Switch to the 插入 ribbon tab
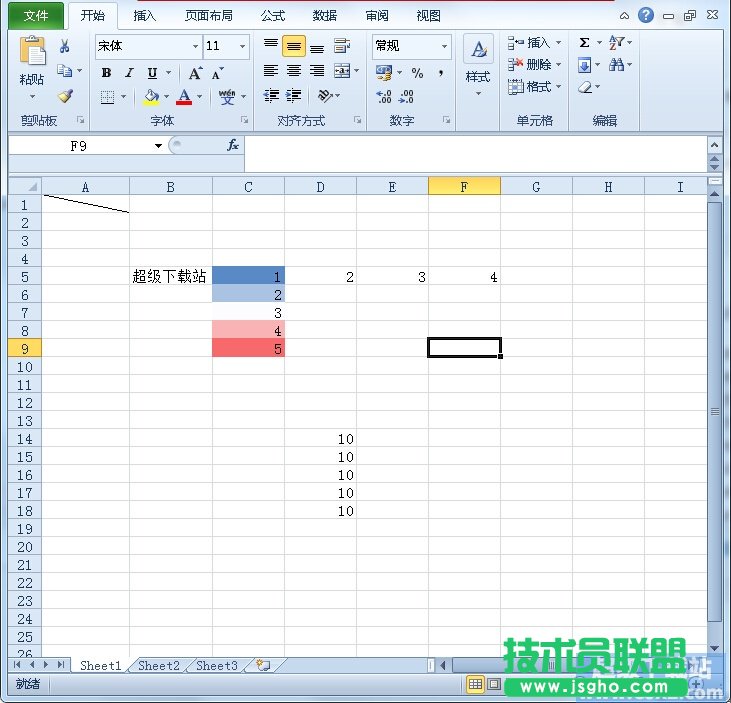 [145, 16]
